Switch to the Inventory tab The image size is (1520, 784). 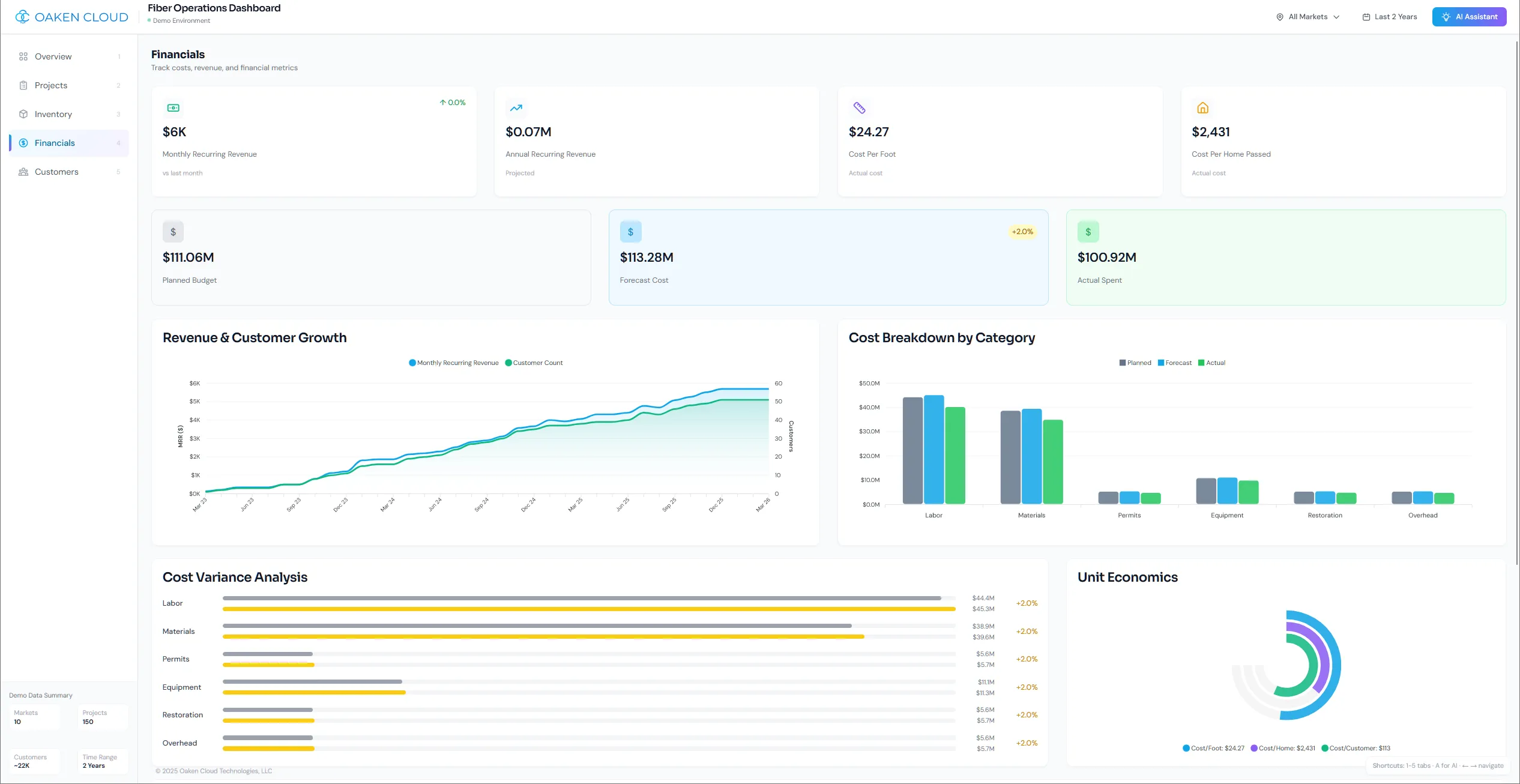click(69, 114)
